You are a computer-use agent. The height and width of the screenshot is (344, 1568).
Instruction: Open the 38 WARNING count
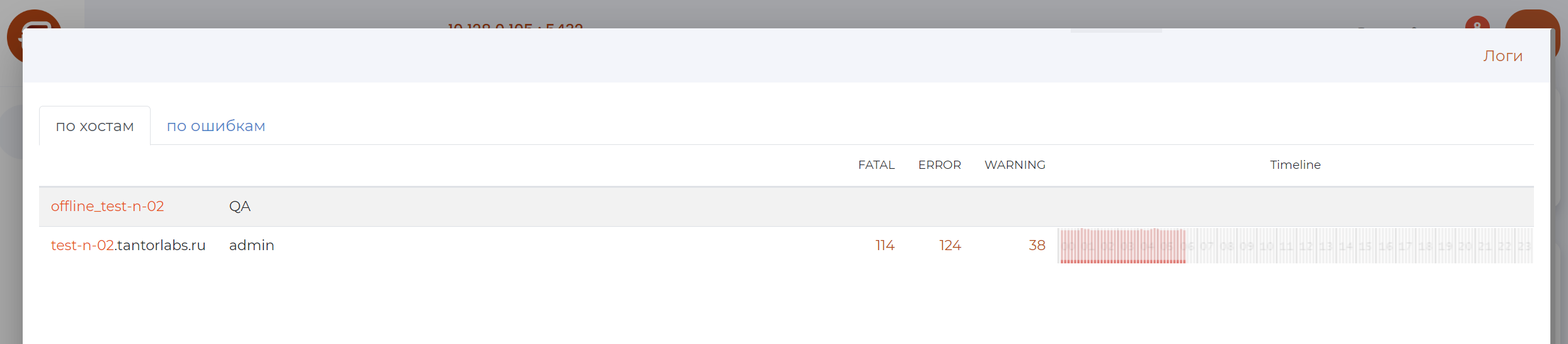1037,246
